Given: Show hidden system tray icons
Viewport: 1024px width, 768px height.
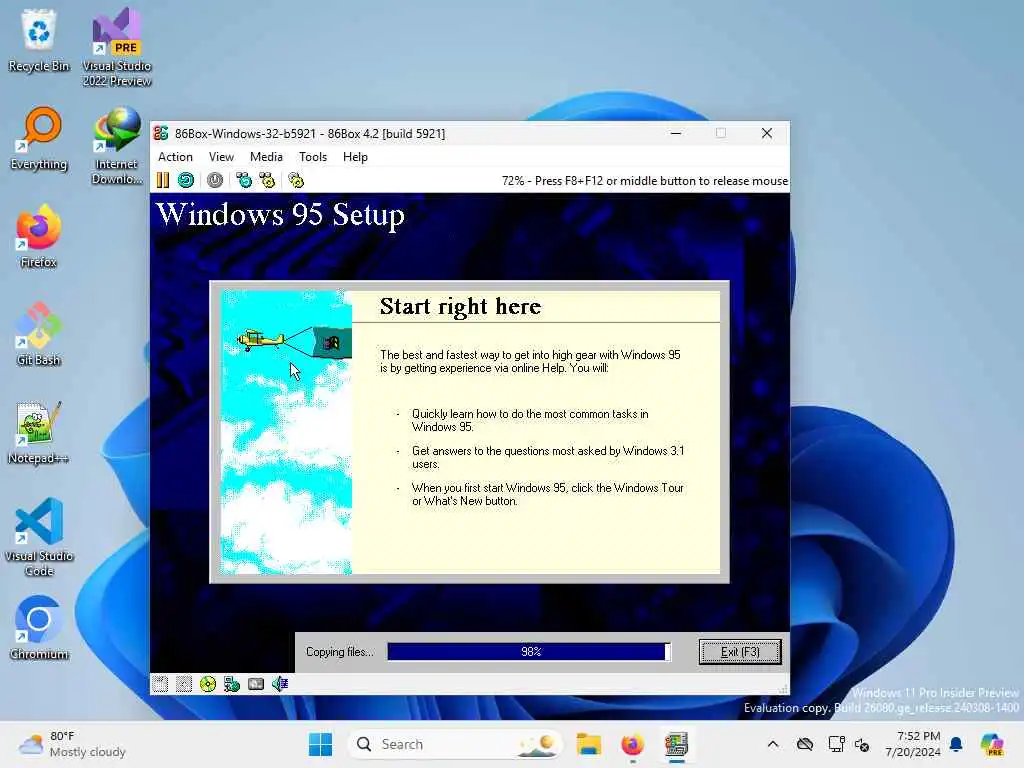Looking at the screenshot, I should [x=773, y=744].
